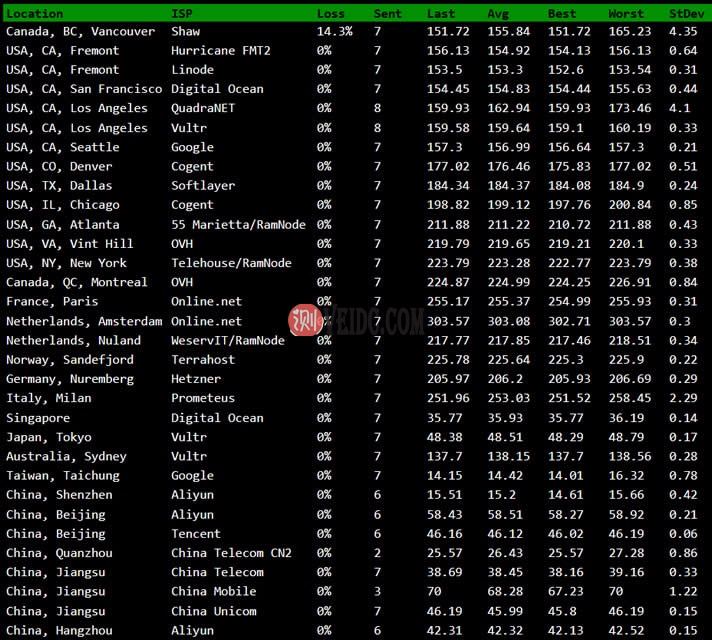Click the Terrahost ISP entry
The height and width of the screenshot is (640, 712).
pos(203,360)
